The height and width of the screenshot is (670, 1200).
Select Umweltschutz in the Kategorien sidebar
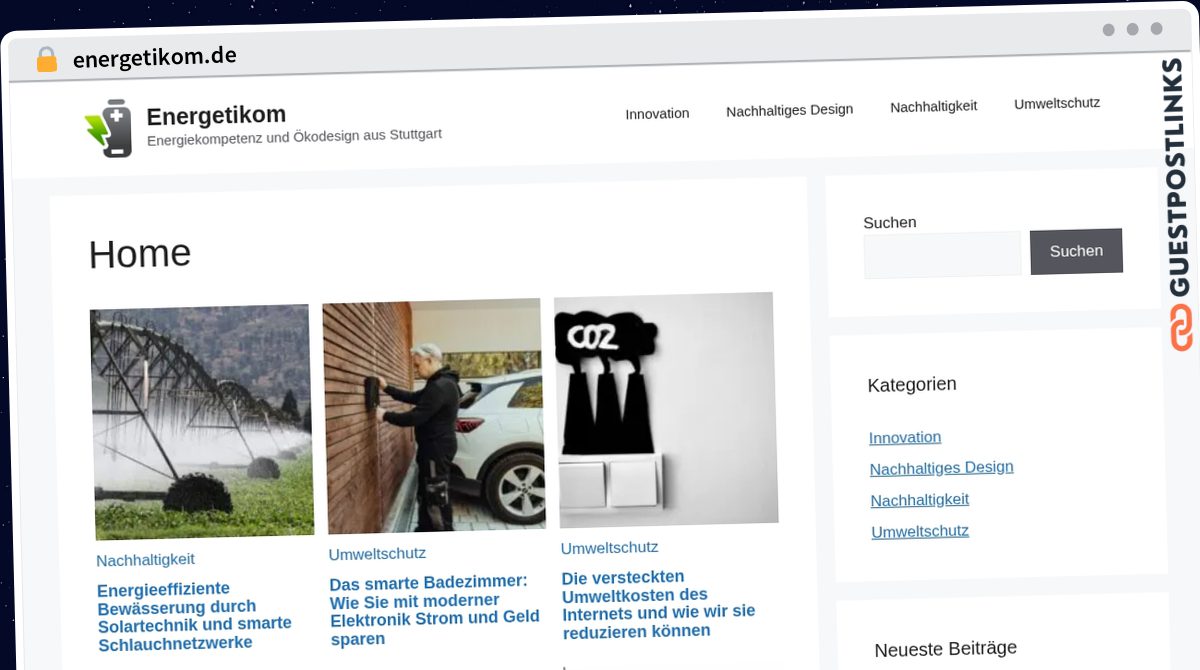920,531
